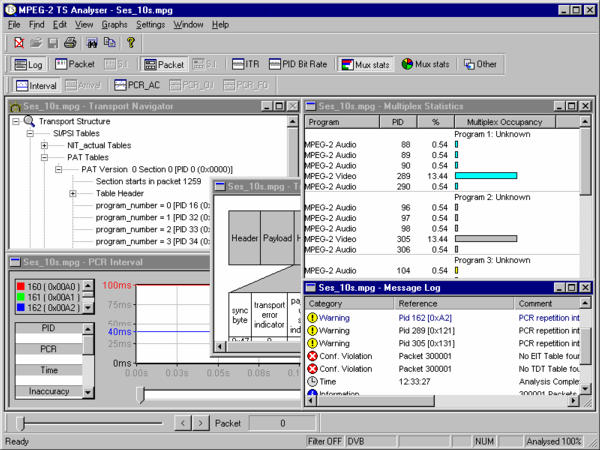The width and height of the screenshot is (600, 450).
Task: Click the red X close file icon
Action: pos(19,43)
